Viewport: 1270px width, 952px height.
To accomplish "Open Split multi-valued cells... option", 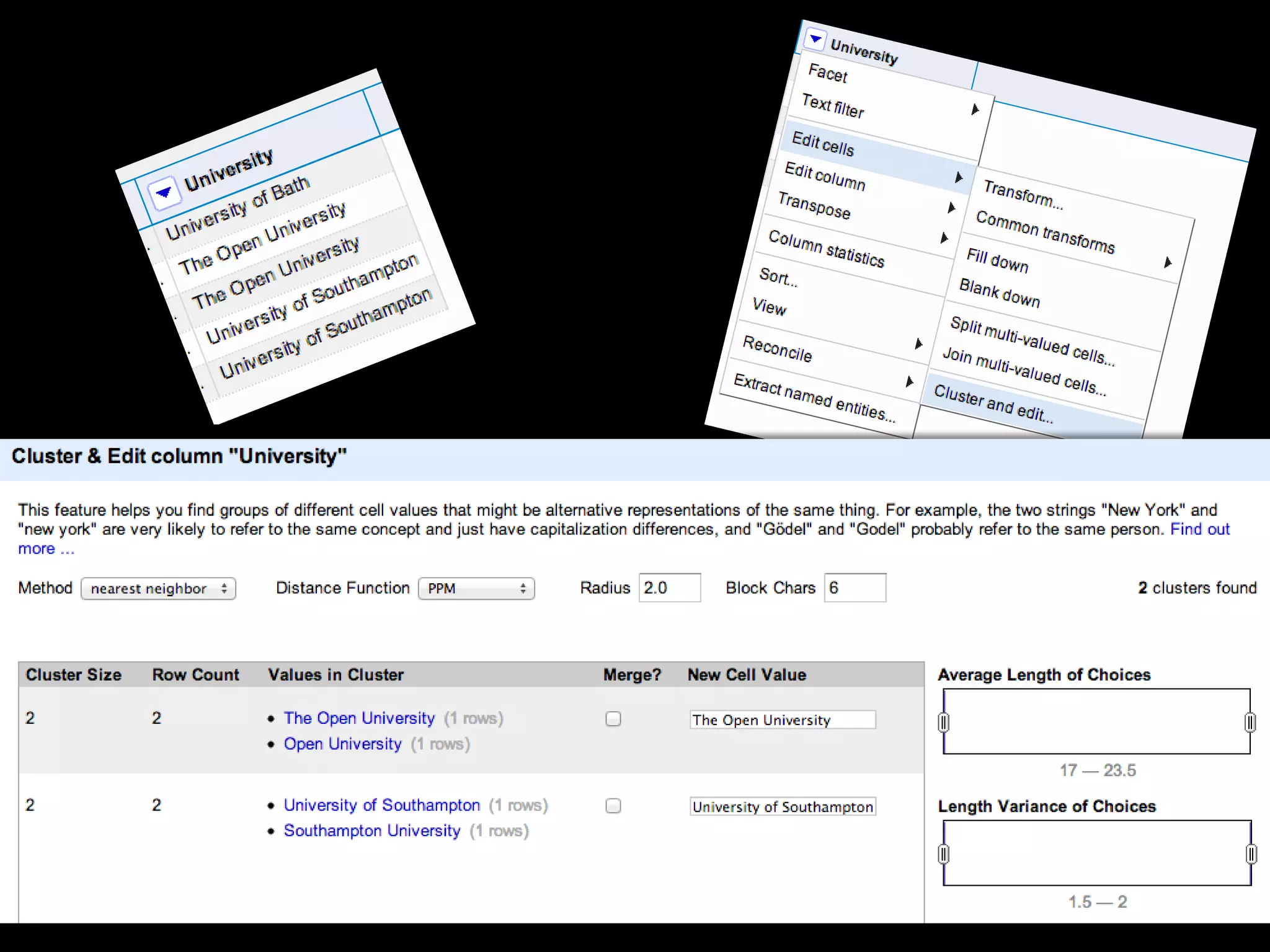I will coord(1032,341).
